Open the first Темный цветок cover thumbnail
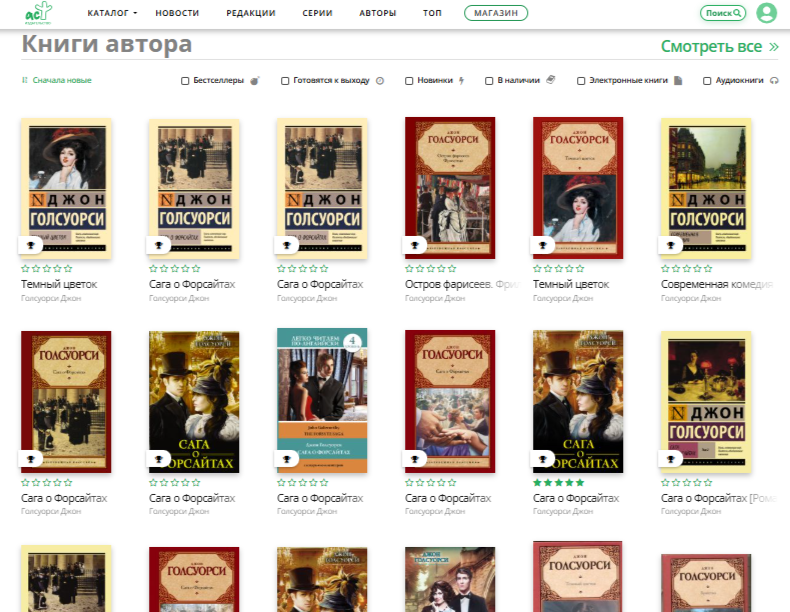Viewport: 790px width, 612px height. [66, 188]
